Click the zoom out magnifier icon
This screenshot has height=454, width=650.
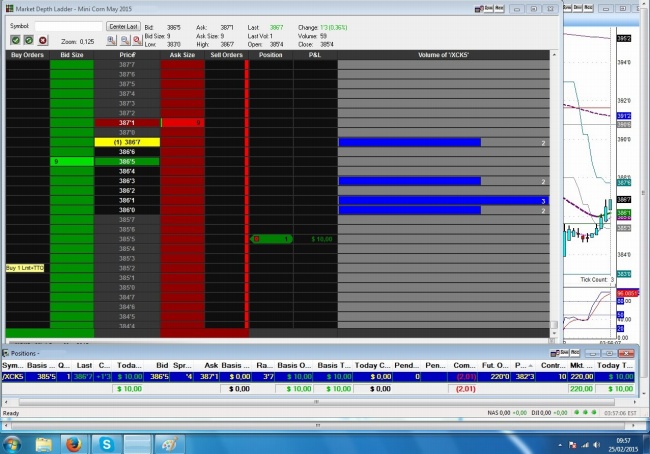tap(125, 40)
